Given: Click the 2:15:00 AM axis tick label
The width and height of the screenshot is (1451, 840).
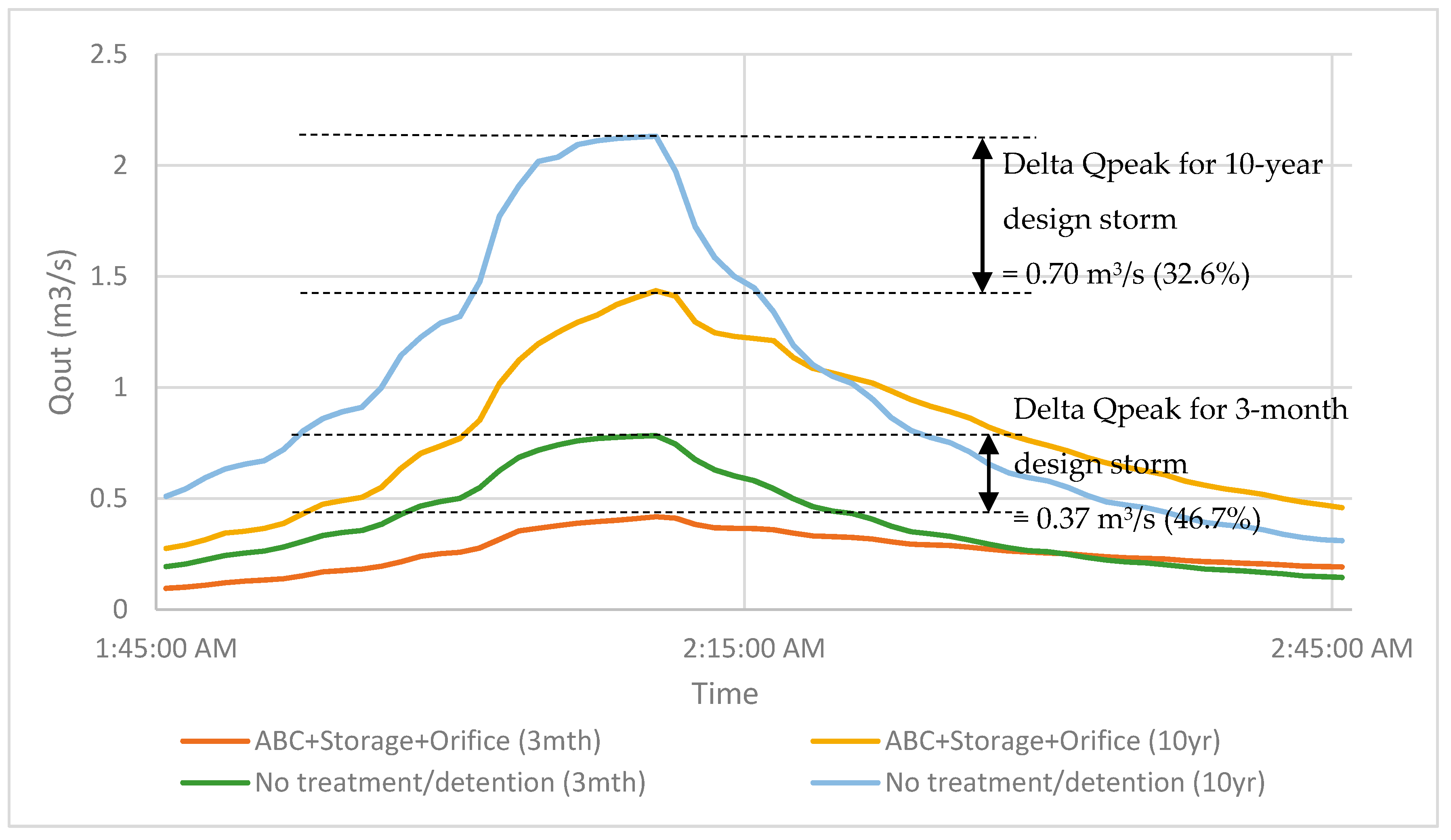Looking at the screenshot, I should (754, 649).
